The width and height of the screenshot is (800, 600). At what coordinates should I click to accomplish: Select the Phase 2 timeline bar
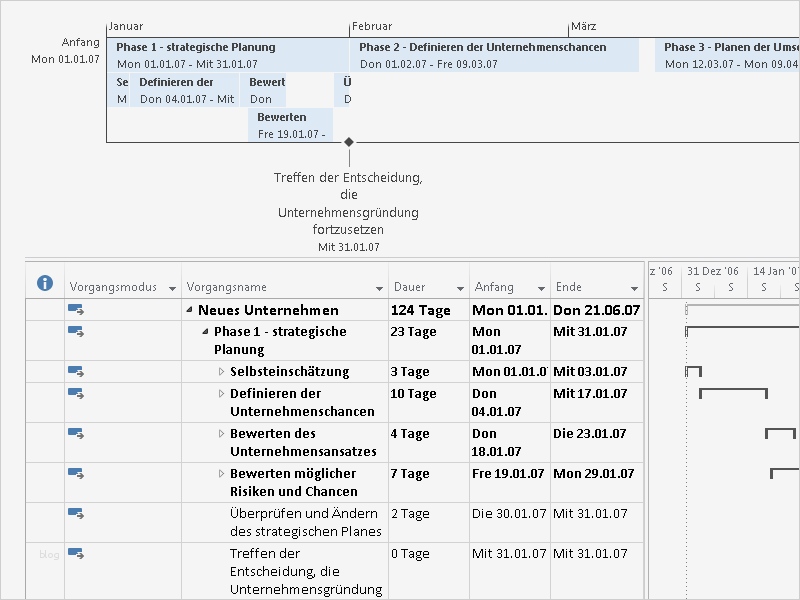coord(494,55)
